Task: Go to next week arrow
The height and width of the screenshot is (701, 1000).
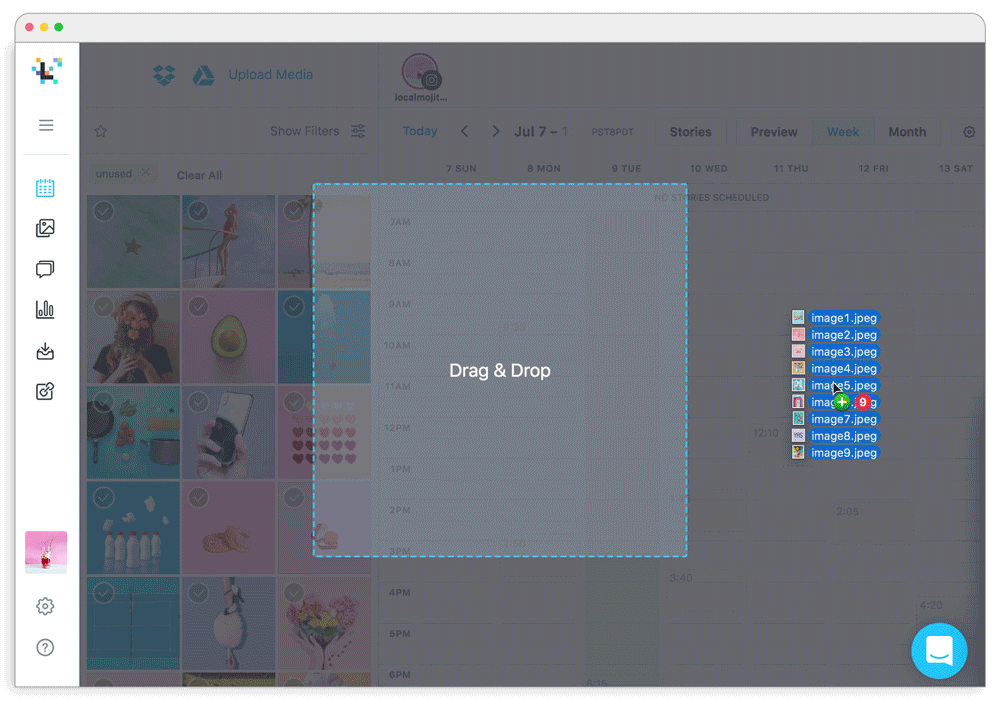Action: pos(496,131)
